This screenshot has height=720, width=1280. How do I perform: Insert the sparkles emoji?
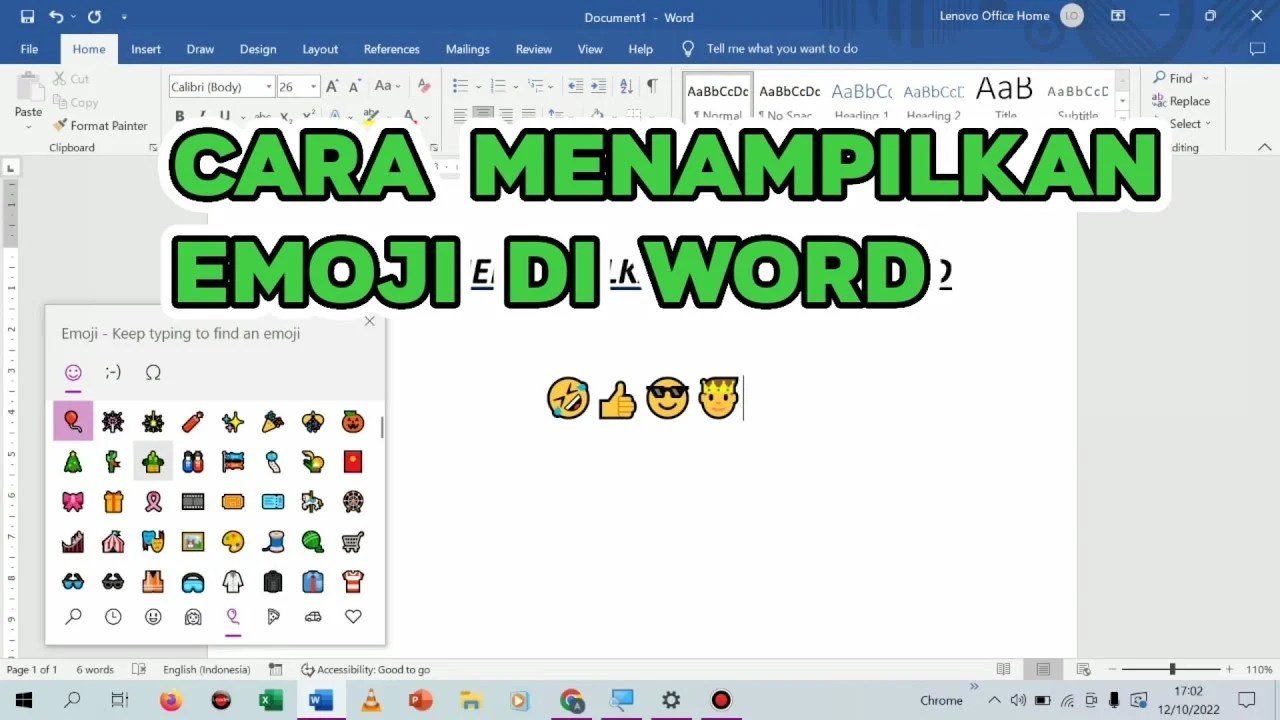point(233,422)
